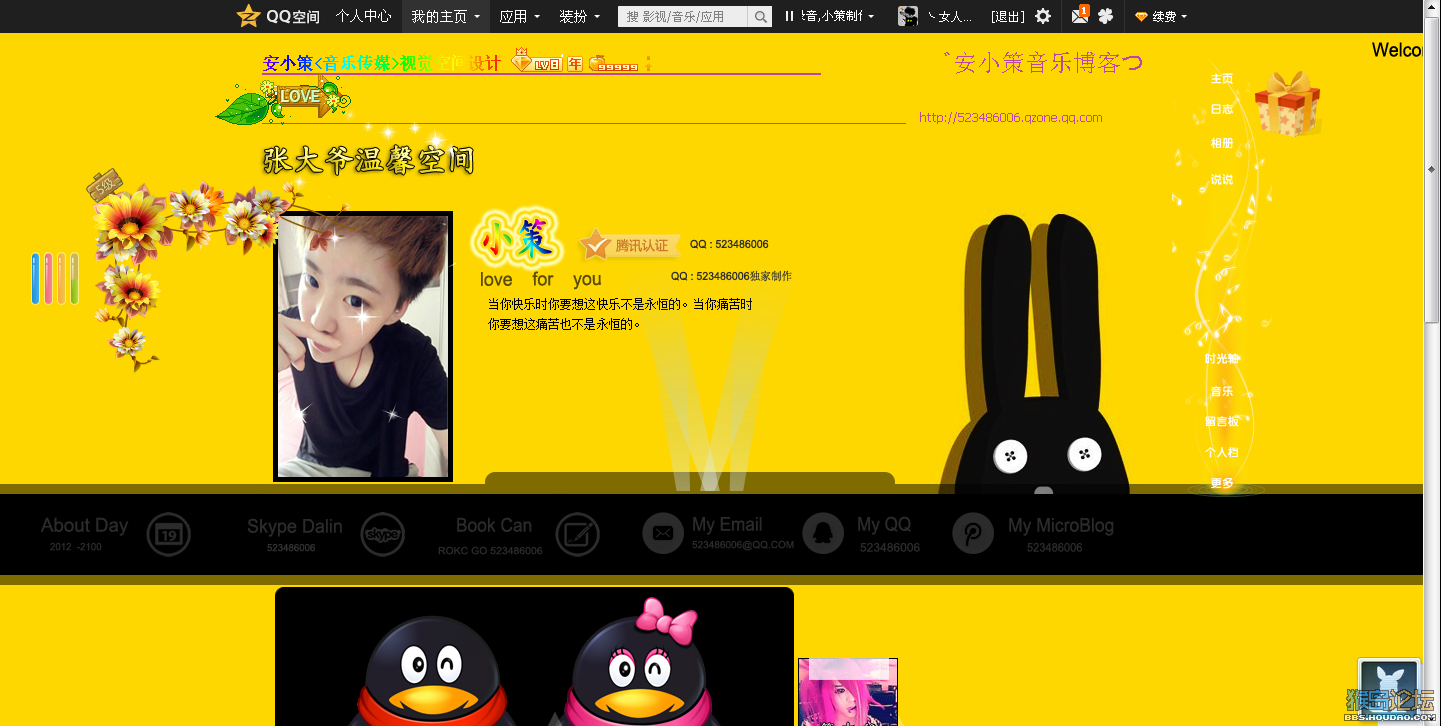Click the 安小策音乐博客 header text

(1042, 63)
